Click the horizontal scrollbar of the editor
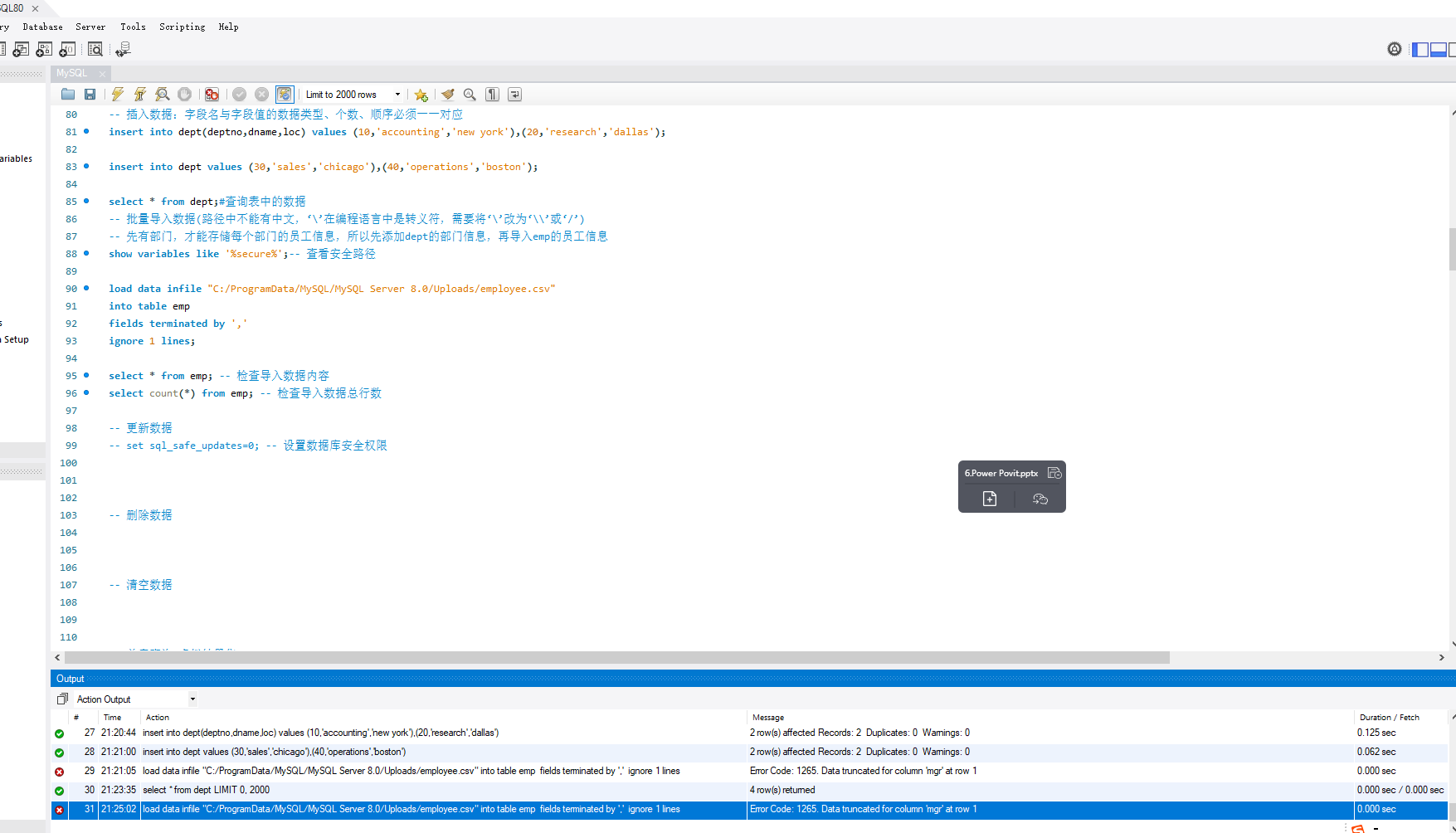1456x833 pixels. click(616, 657)
